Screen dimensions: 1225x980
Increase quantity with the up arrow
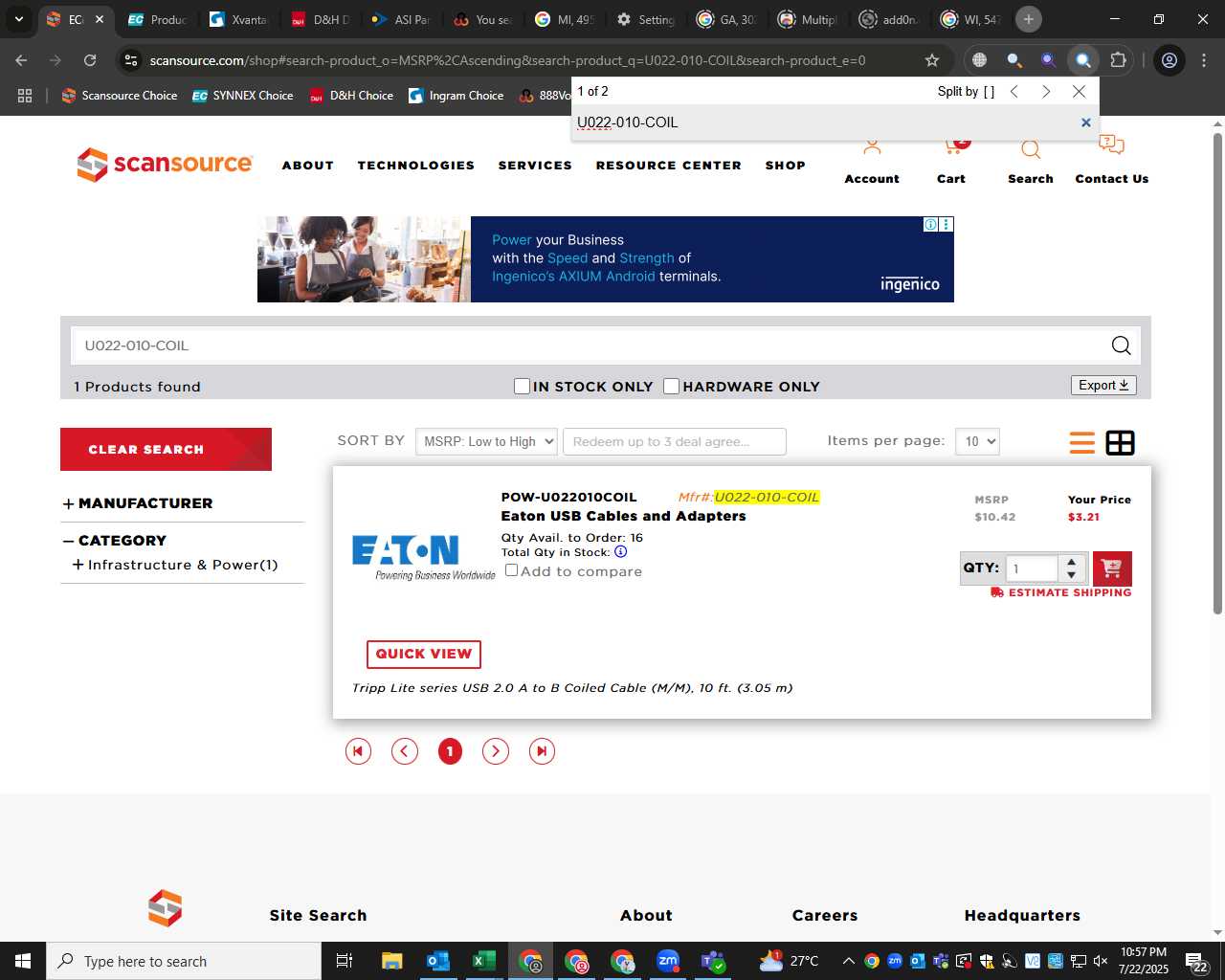click(x=1072, y=562)
